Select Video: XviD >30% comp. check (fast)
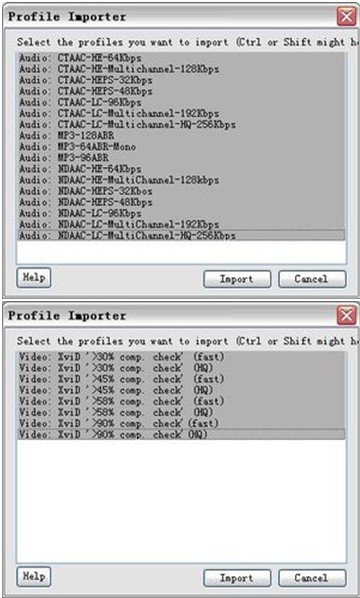The width and height of the screenshot is (360, 598). point(180,357)
